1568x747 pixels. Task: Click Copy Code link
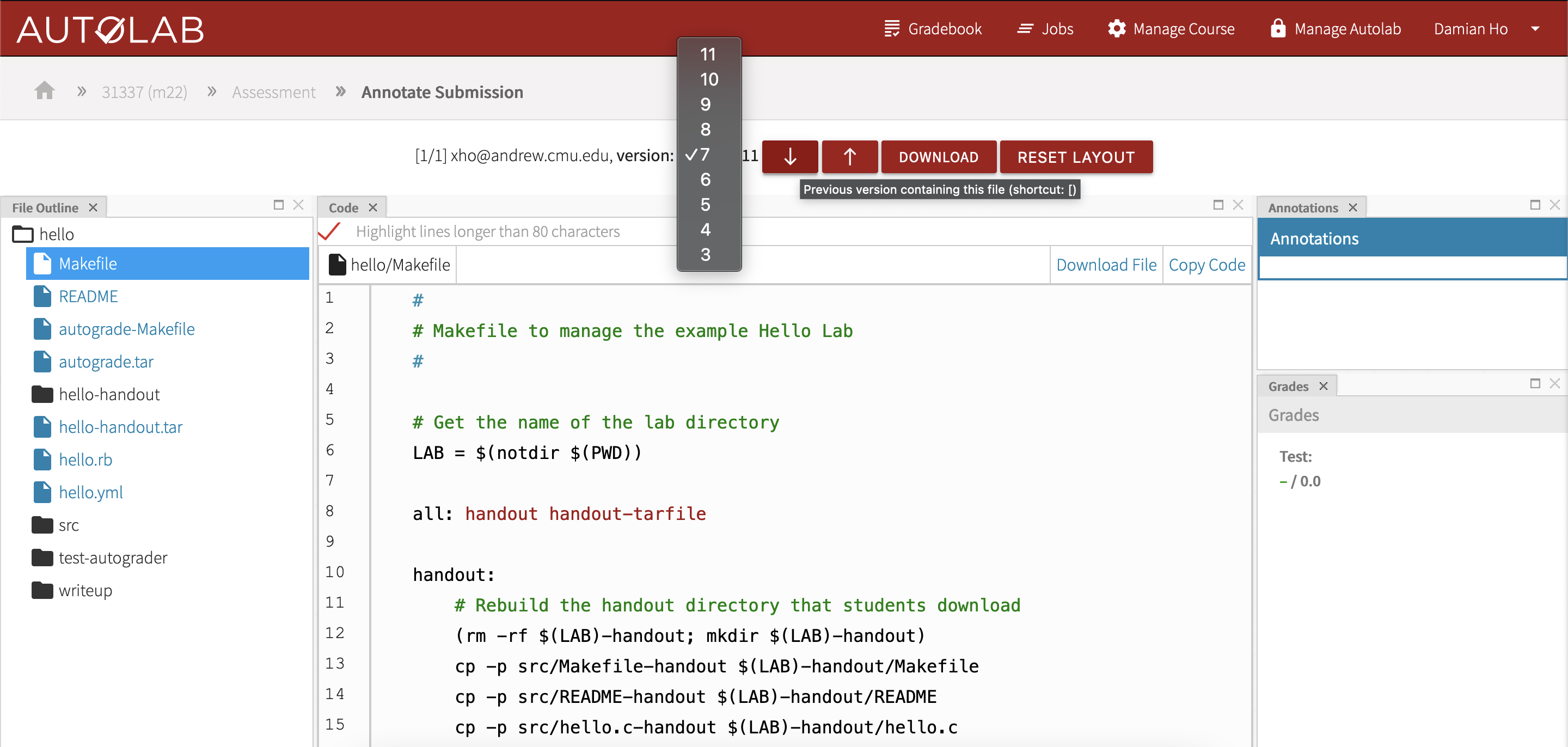point(1207,265)
